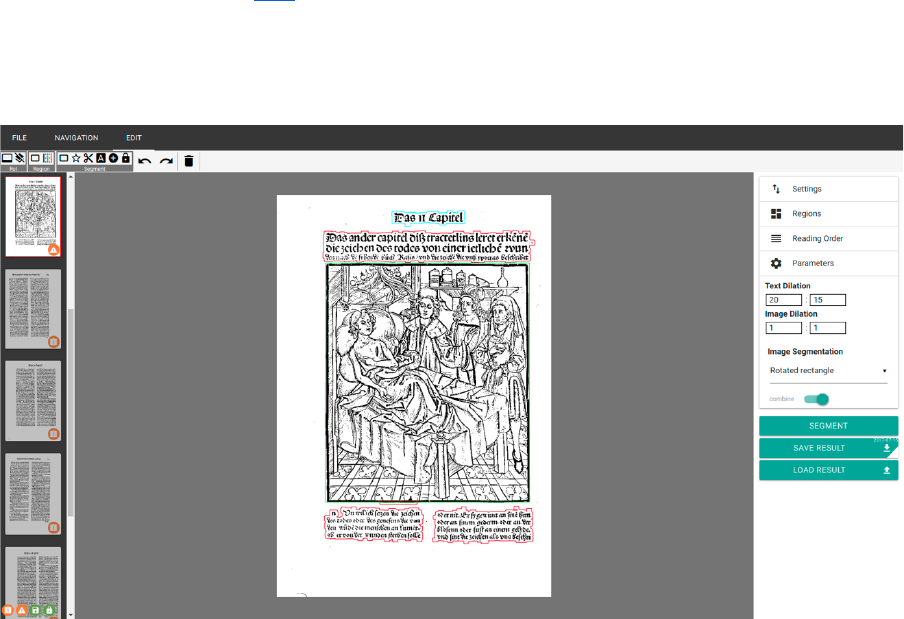The width and height of the screenshot is (904, 619).
Task: Select the green-outlined woodcut image segment
Action: (x=427, y=383)
